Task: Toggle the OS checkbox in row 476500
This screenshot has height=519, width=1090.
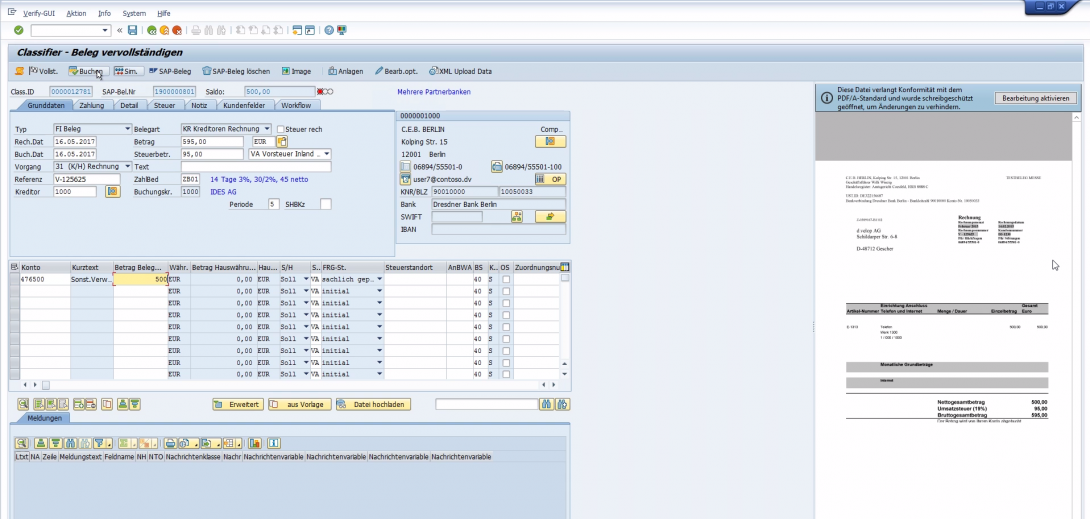Action: [x=505, y=279]
